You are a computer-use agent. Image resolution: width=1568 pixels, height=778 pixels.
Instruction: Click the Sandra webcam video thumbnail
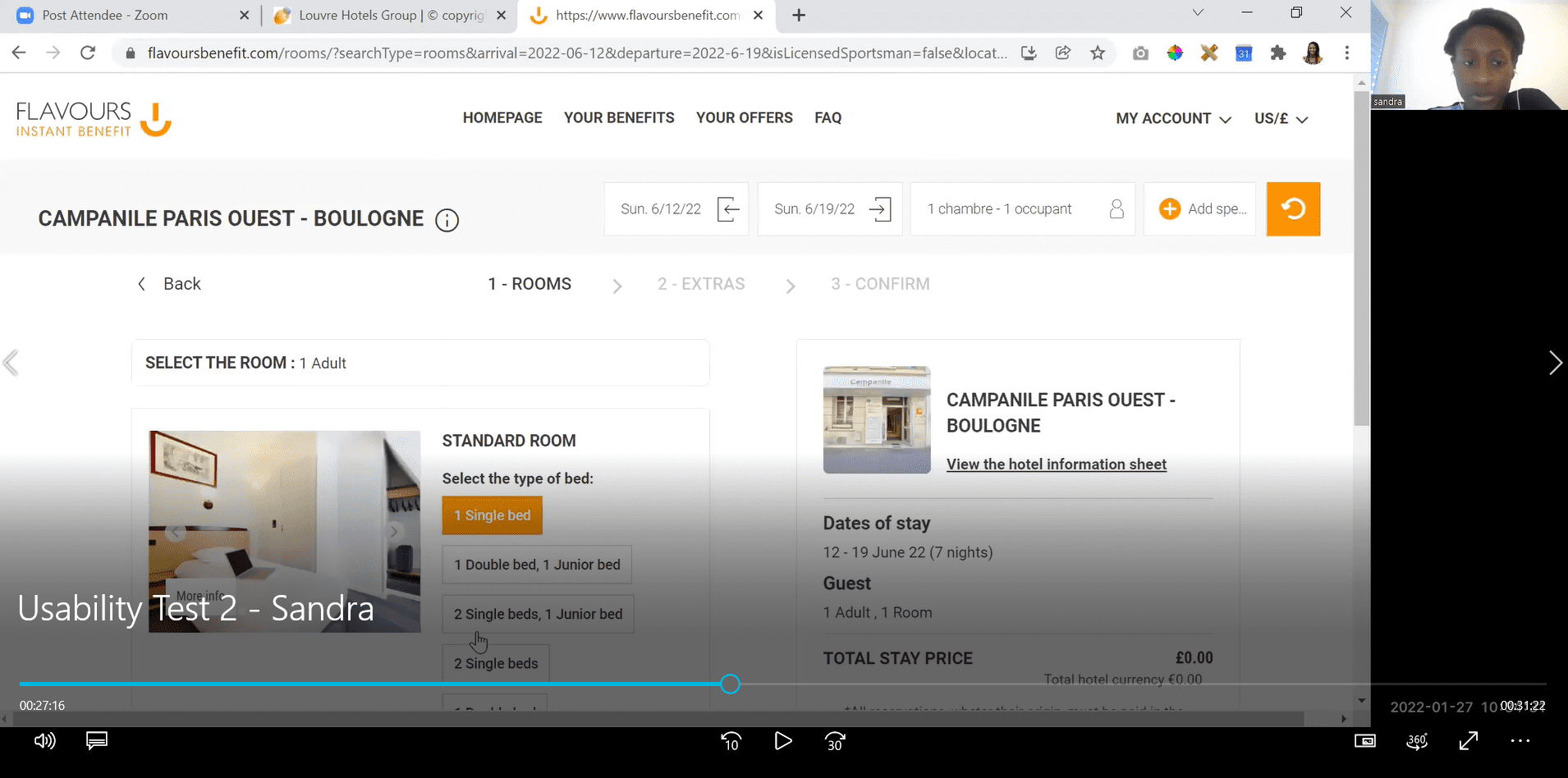[1469, 55]
